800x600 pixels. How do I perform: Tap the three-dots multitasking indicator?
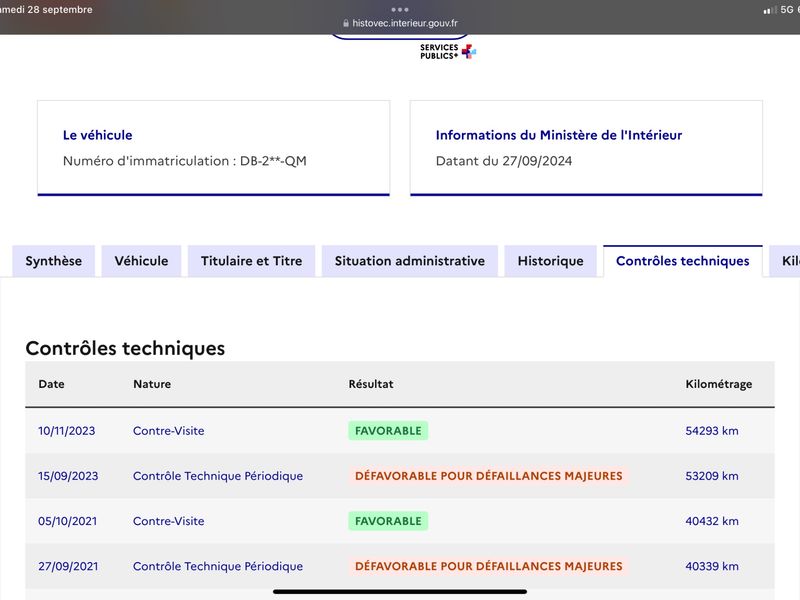pyautogui.click(x=400, y=9)
